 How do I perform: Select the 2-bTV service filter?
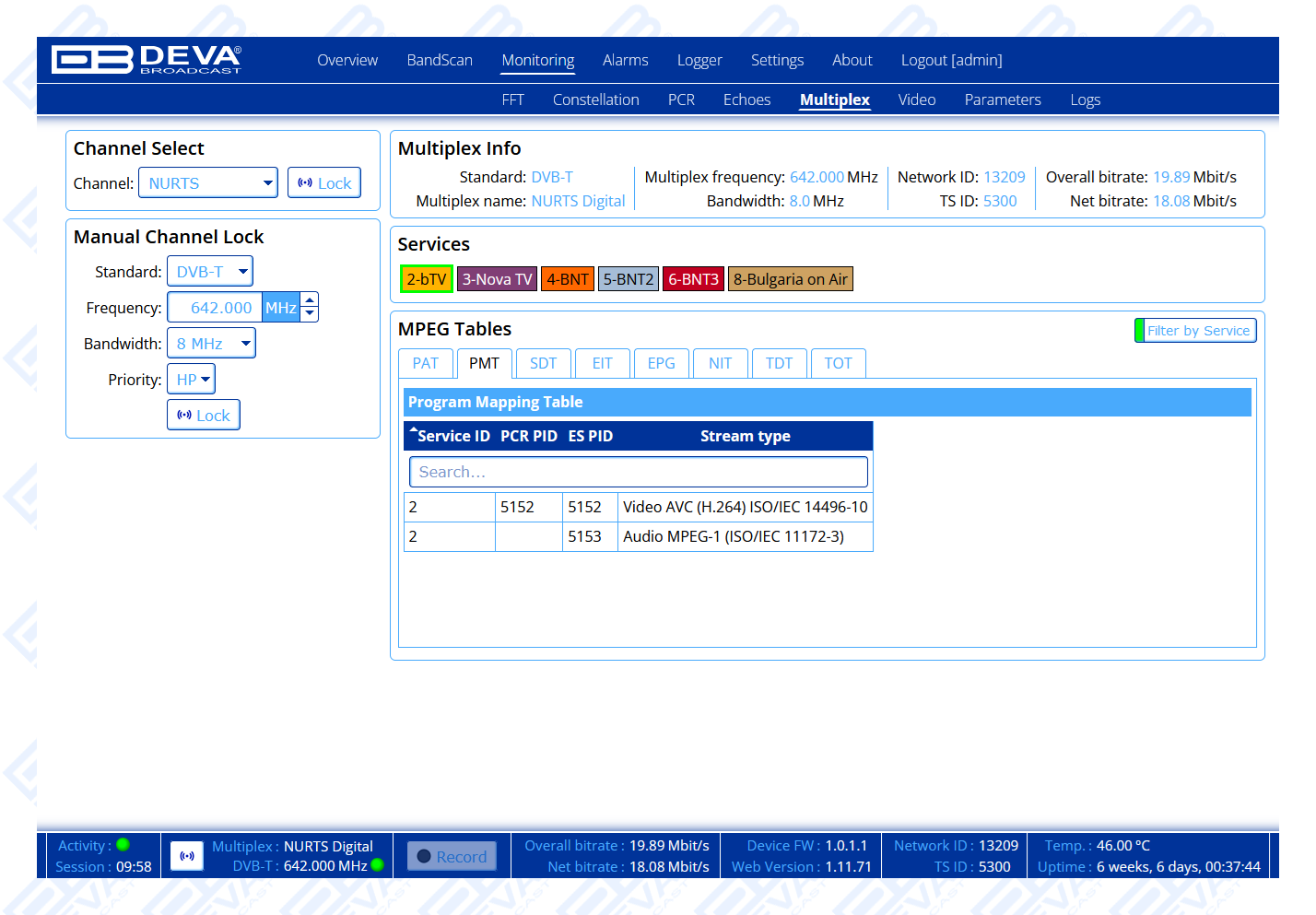[x=426, y=279]
